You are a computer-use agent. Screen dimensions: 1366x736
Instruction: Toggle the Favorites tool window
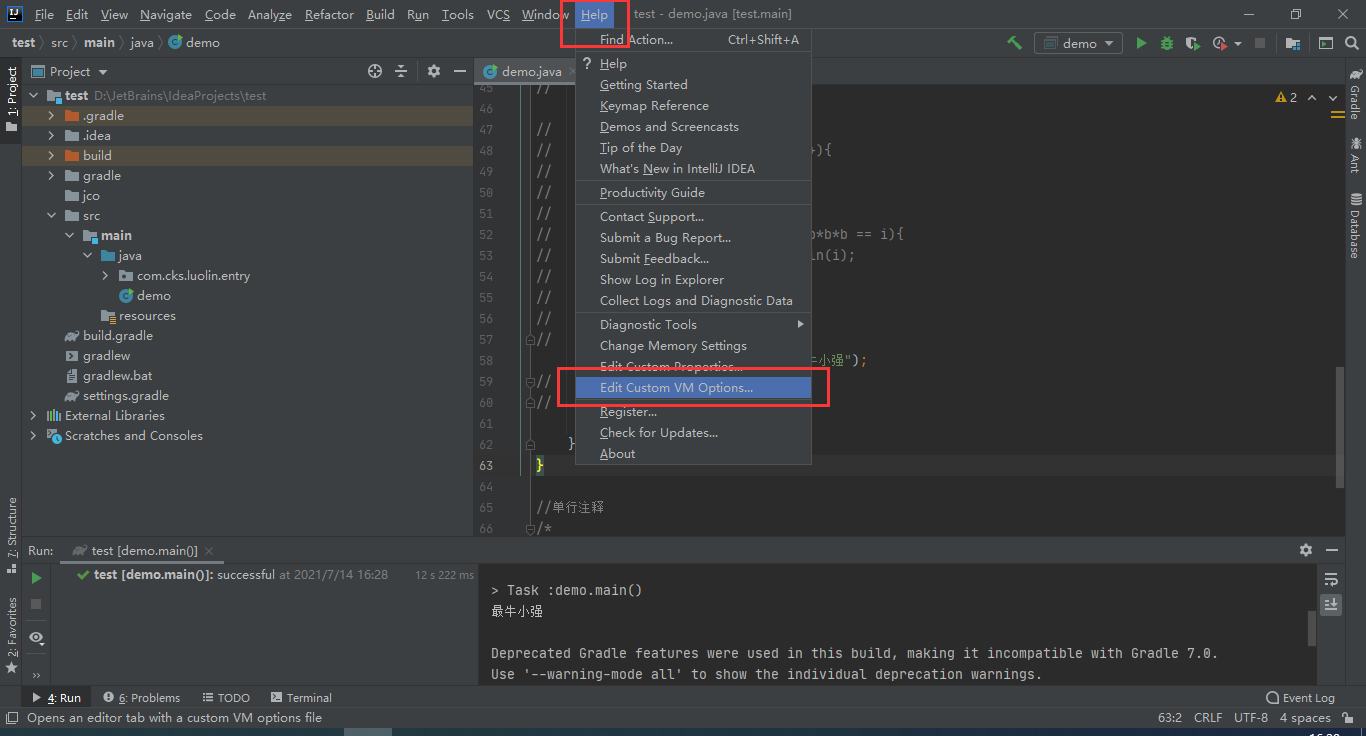(x=12, y=630)
